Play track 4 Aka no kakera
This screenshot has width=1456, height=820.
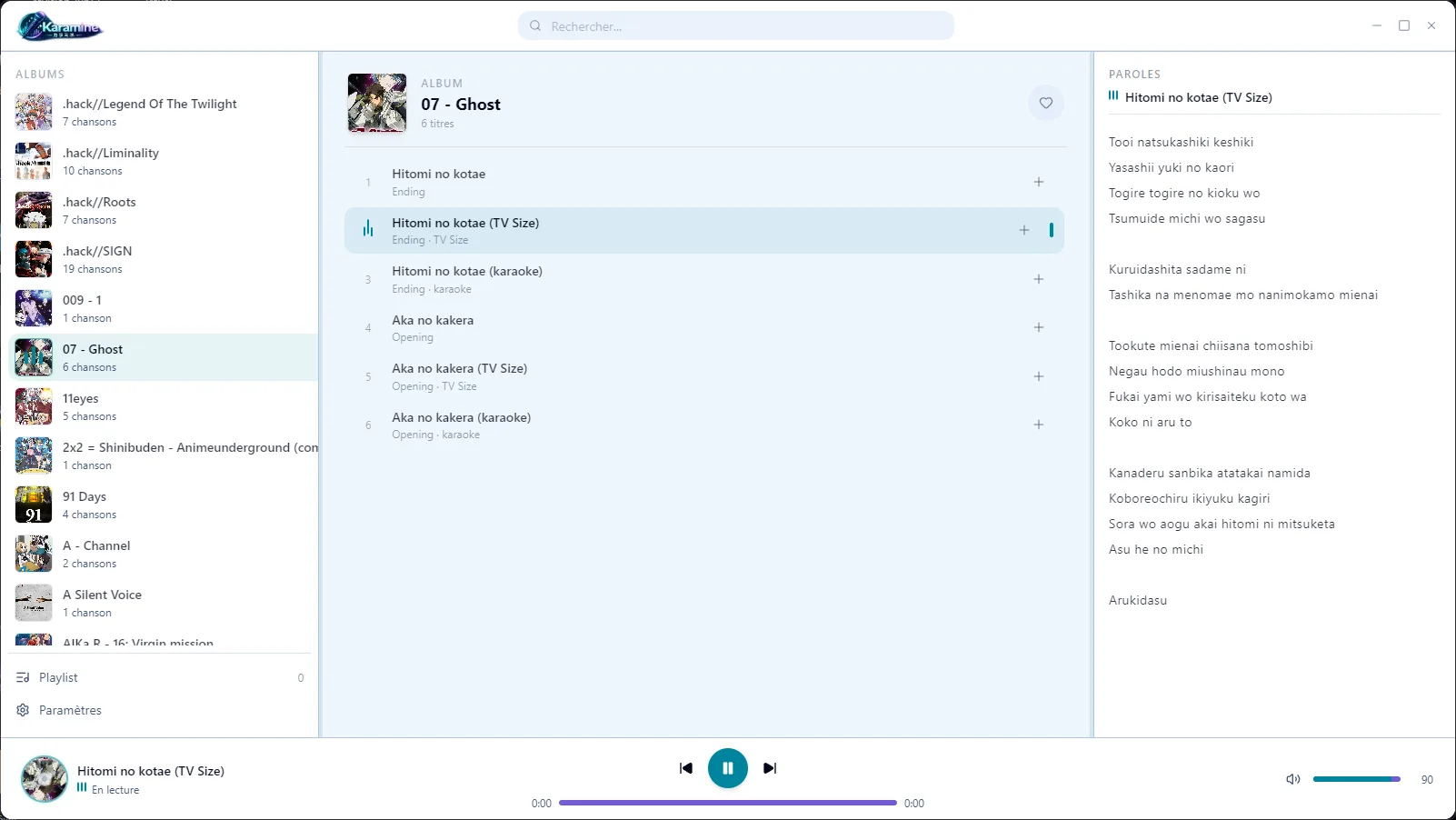pos(704,327)
